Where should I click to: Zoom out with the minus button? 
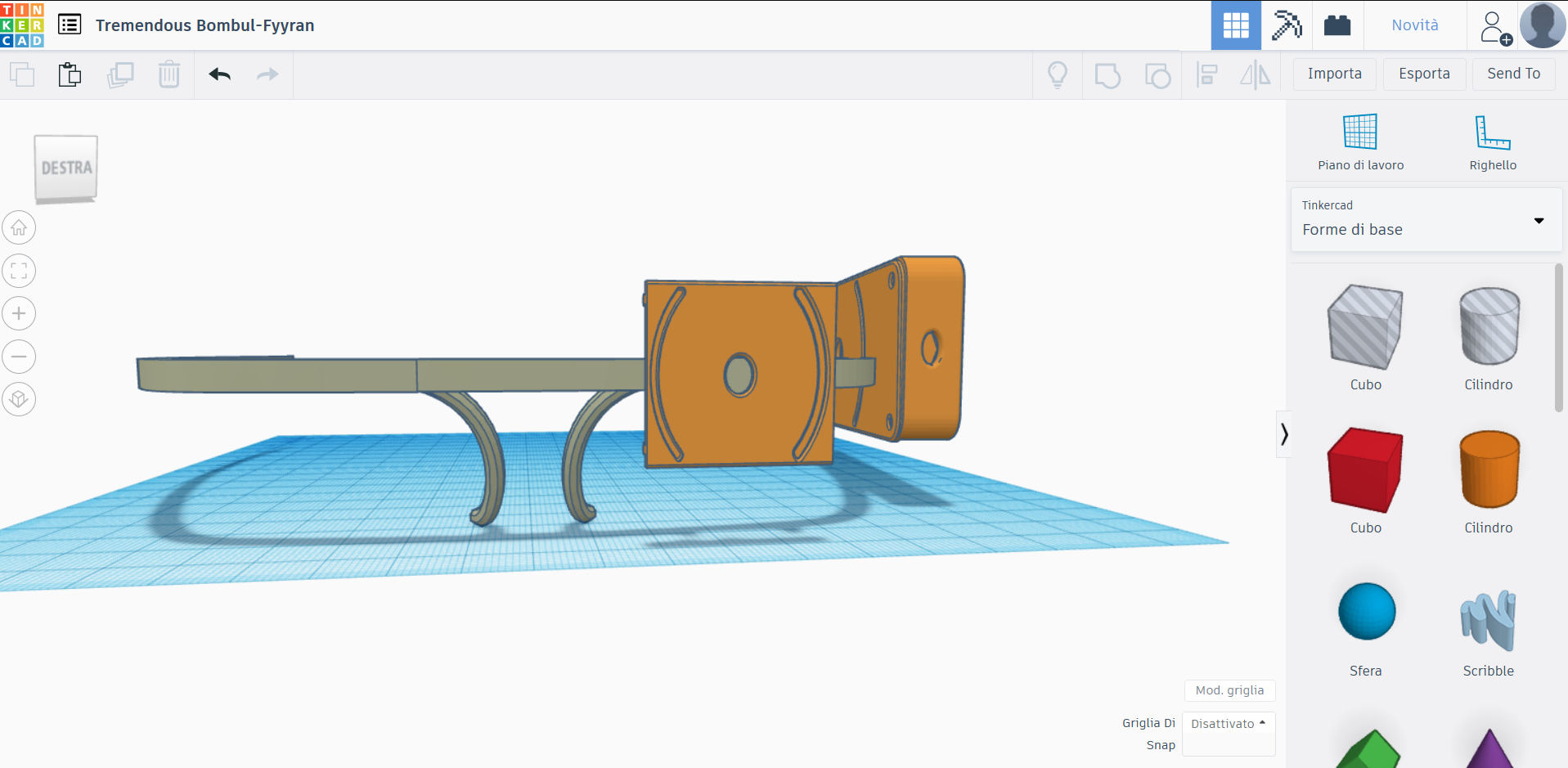click(x=19, y=357)
